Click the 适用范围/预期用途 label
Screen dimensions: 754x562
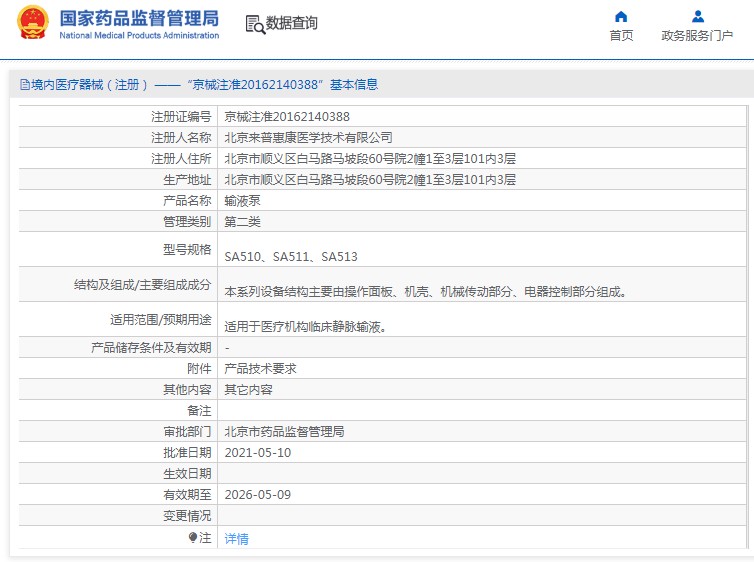161,320
